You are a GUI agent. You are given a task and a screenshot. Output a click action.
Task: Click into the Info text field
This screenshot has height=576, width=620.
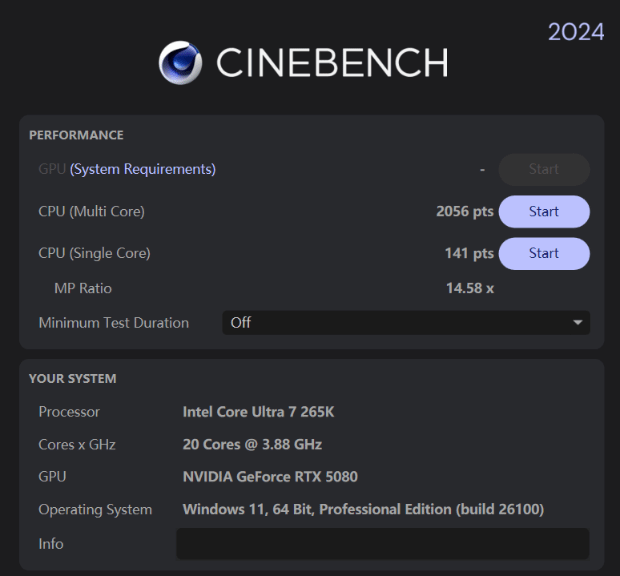[x=382, y=544]
